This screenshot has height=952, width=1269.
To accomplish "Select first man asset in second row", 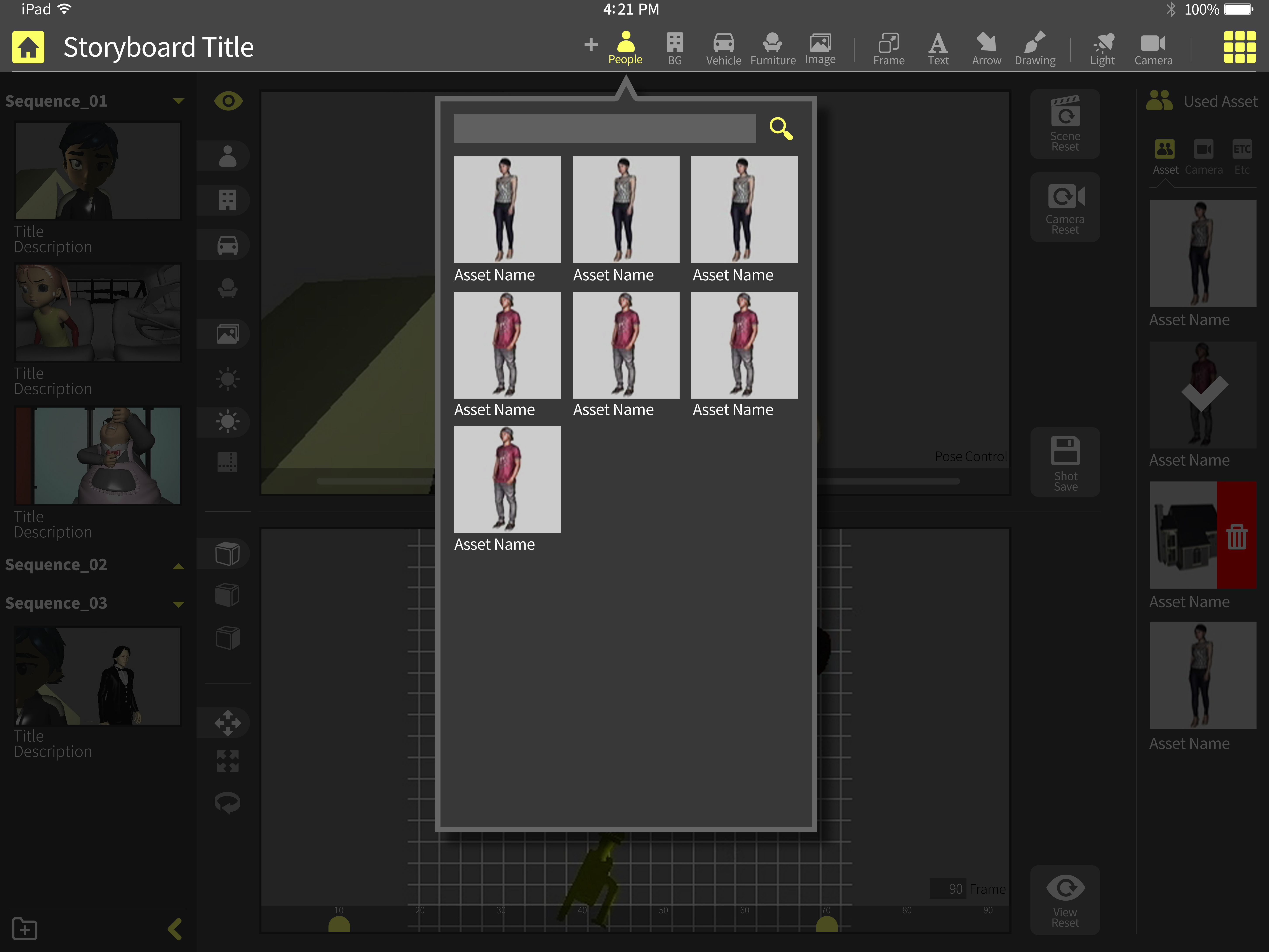I will pos(507,345).
